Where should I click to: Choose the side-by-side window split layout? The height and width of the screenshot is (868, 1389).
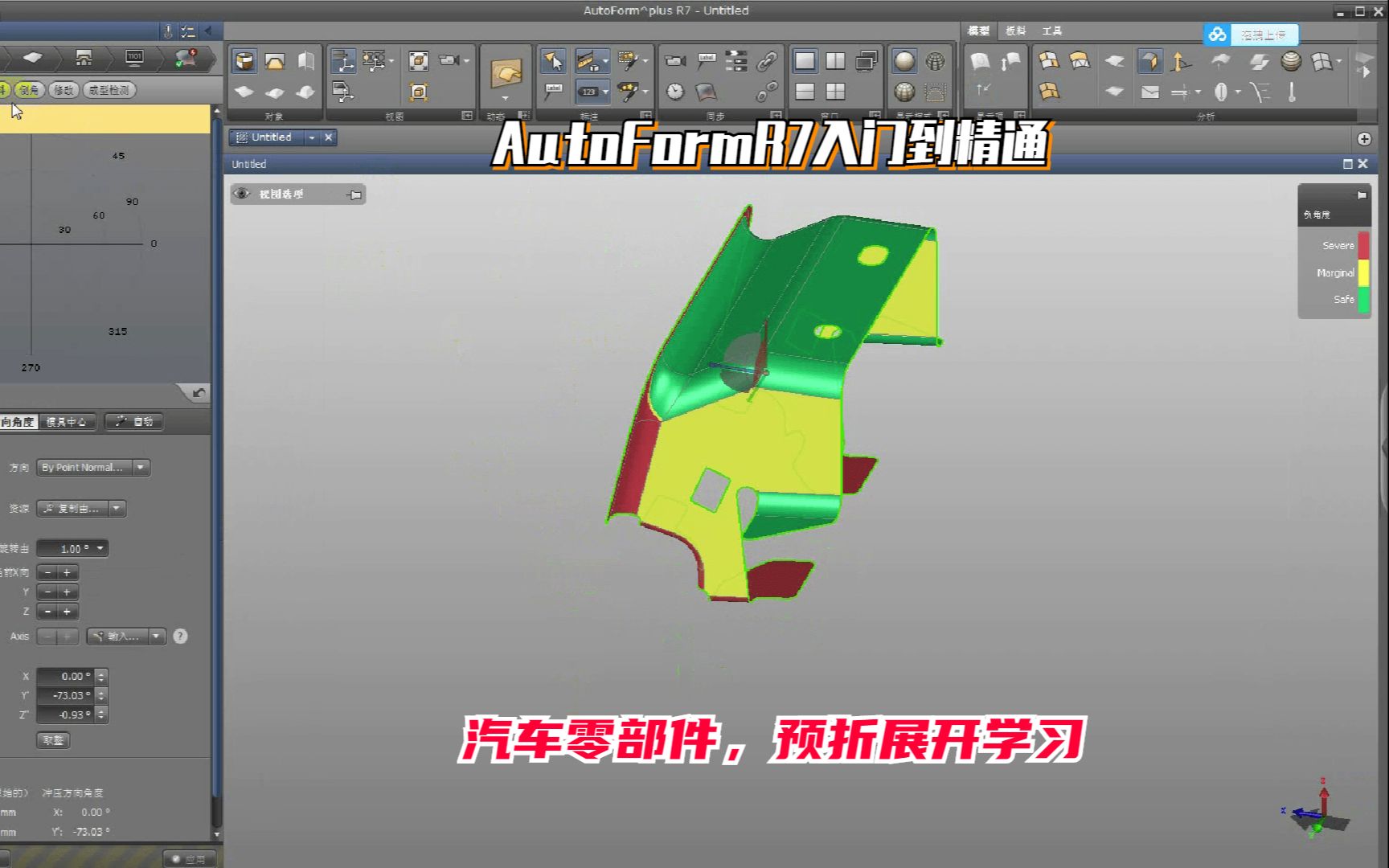click(x=835, y=61)
